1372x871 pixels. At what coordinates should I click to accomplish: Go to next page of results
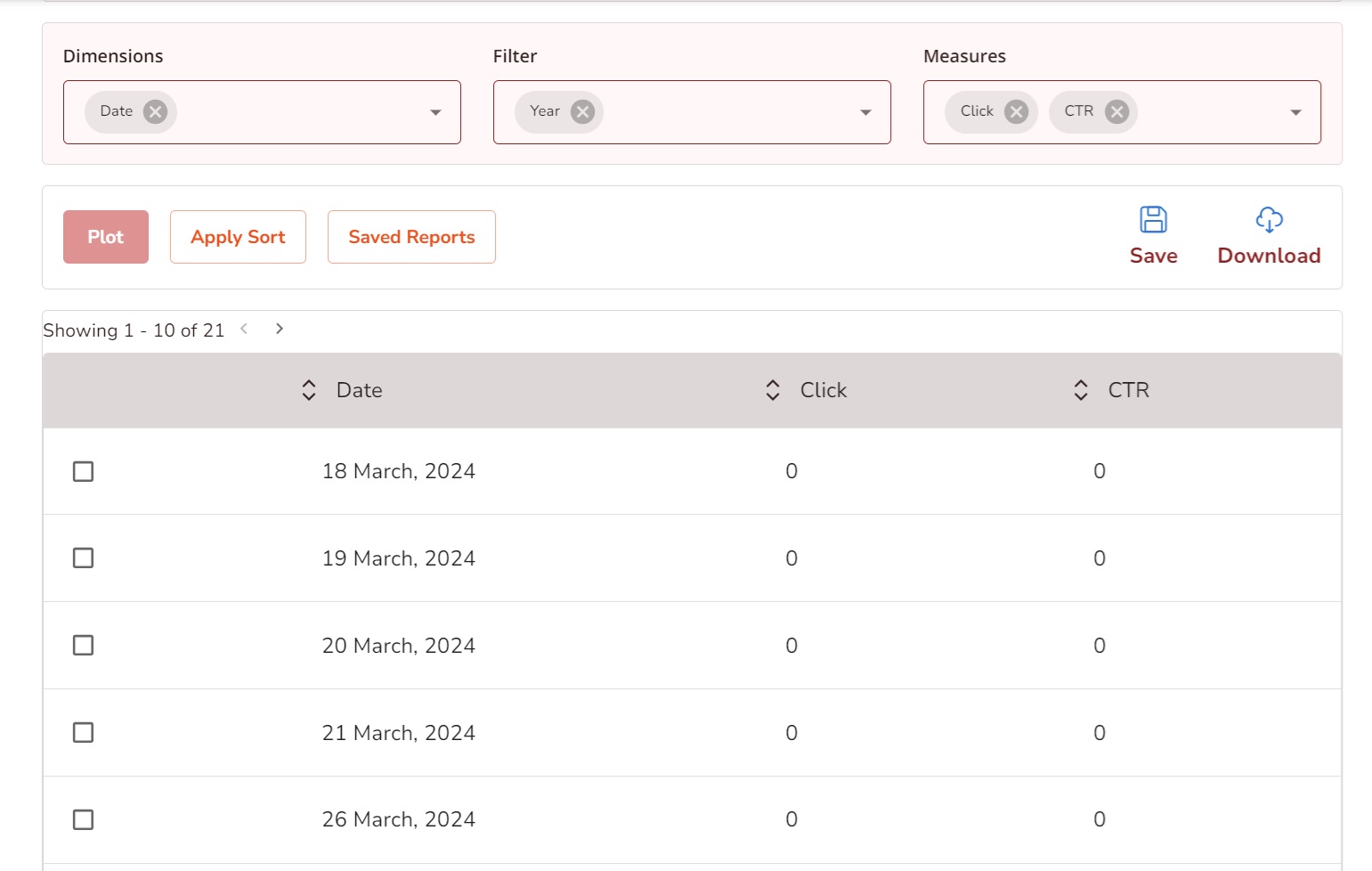tap(280, 329)
